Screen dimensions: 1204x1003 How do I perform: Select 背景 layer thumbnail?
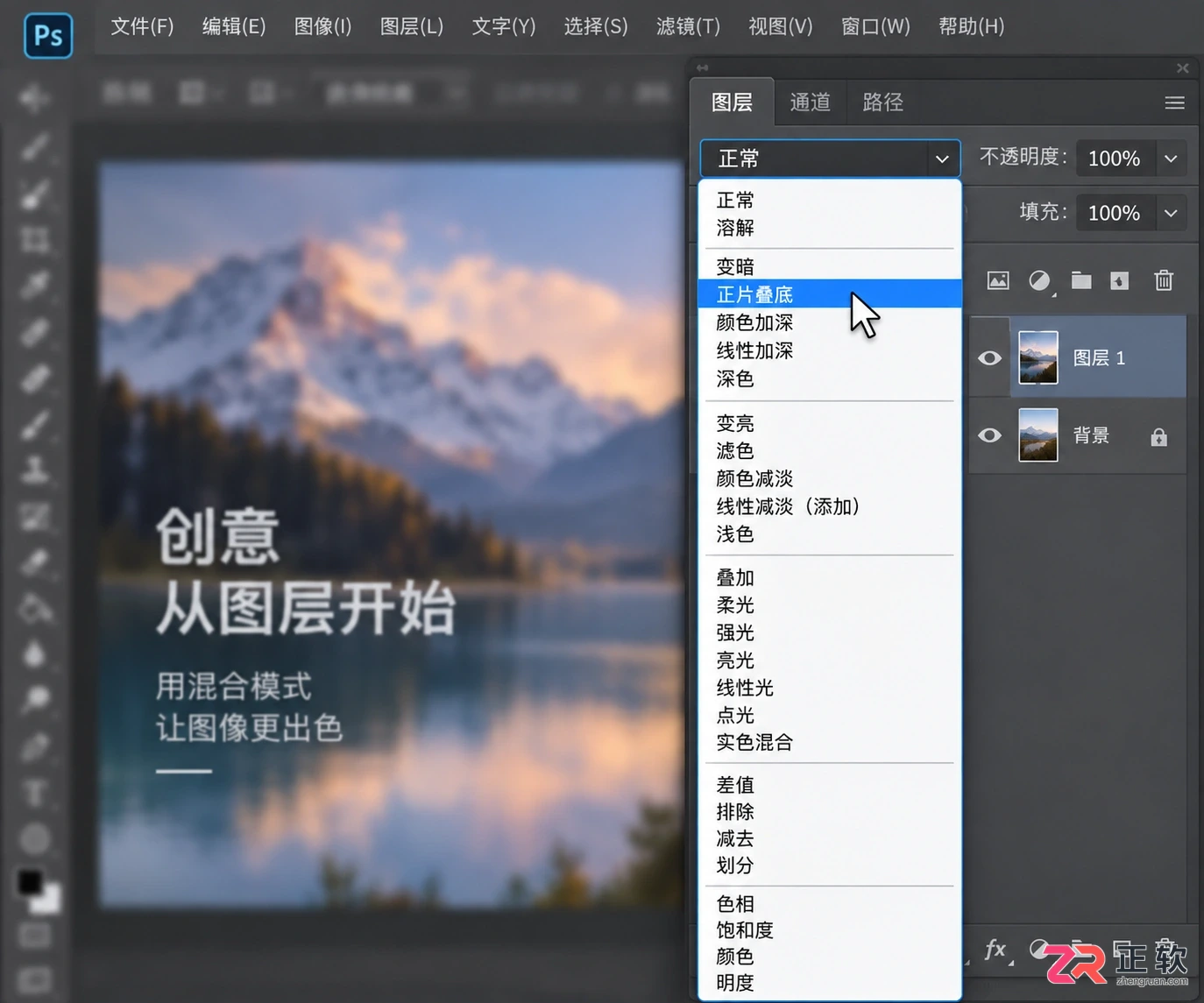pyautogui.click(x=1038, y=435)
